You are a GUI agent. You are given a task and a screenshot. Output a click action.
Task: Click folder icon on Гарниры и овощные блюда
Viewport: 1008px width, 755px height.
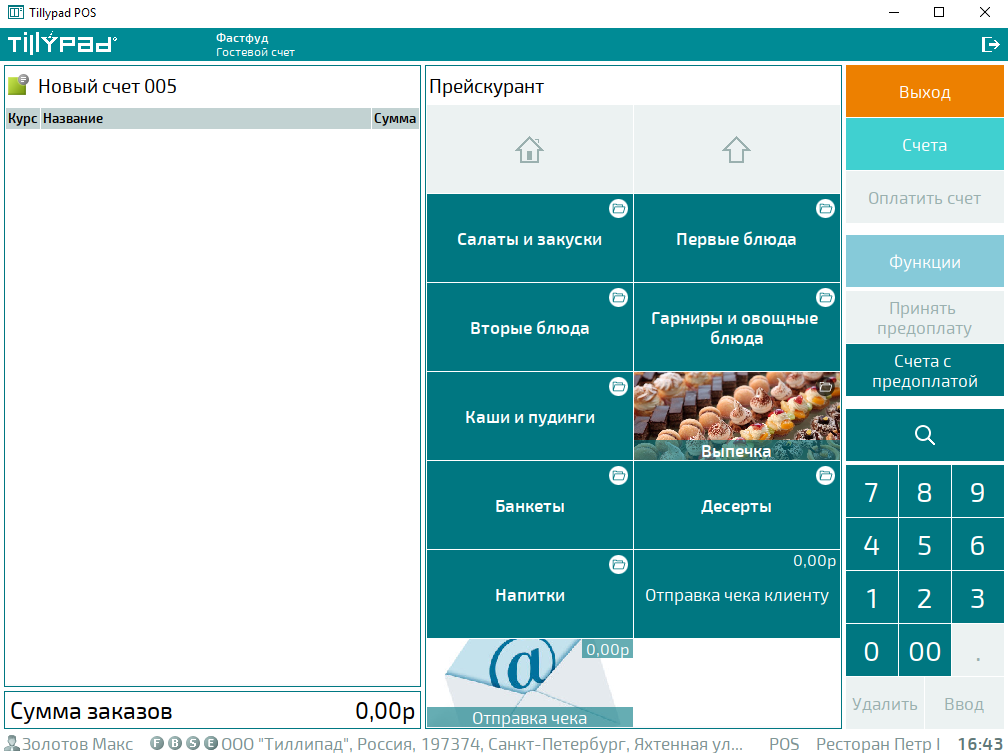825,298
